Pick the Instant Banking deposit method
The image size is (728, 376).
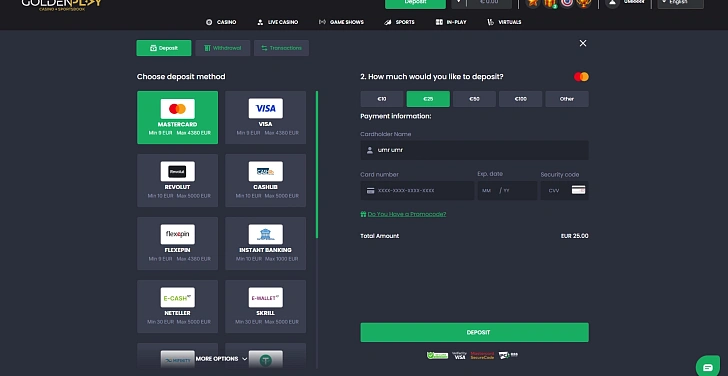pos(266,244)
